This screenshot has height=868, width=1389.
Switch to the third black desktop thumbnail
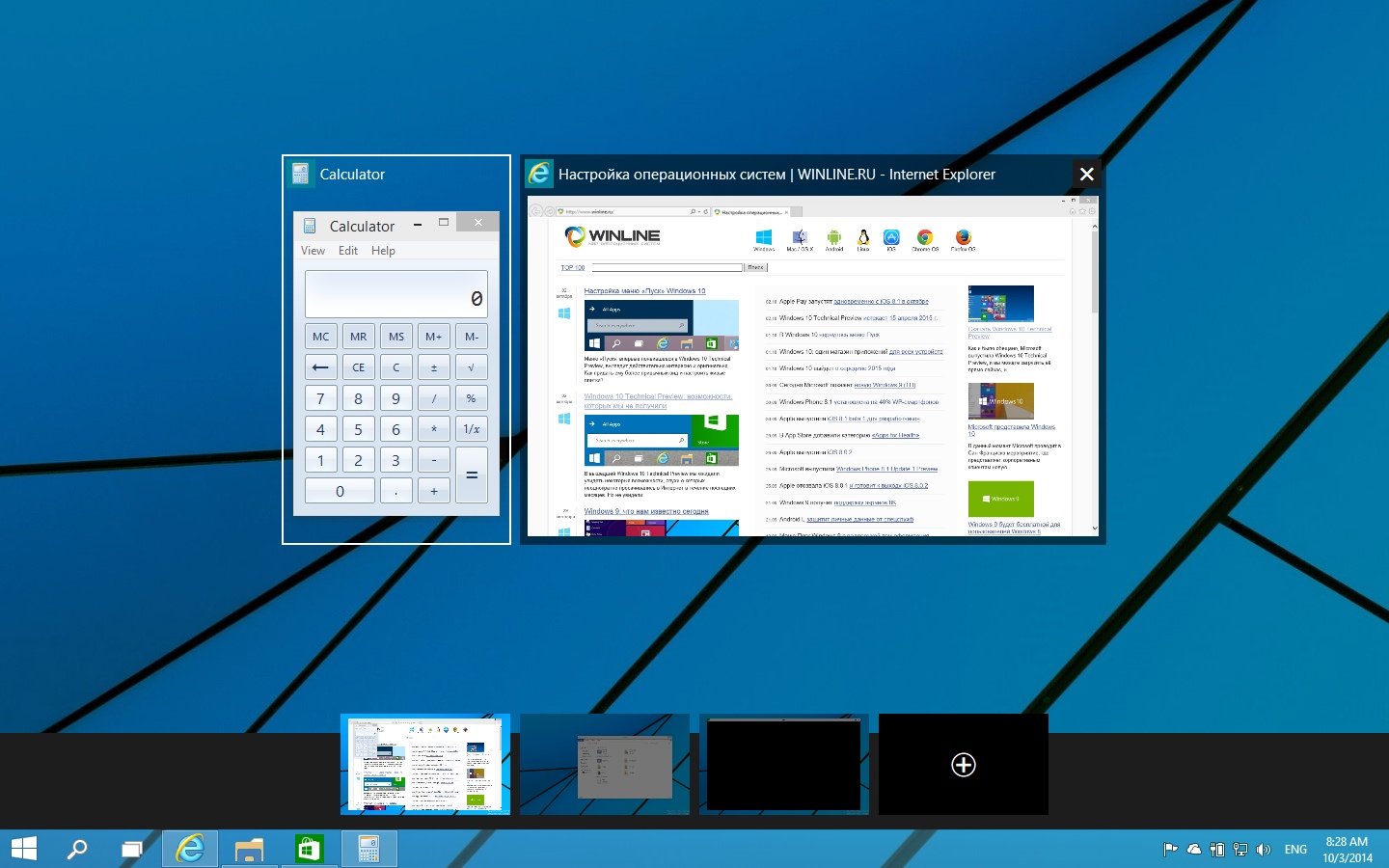(784, 765)
